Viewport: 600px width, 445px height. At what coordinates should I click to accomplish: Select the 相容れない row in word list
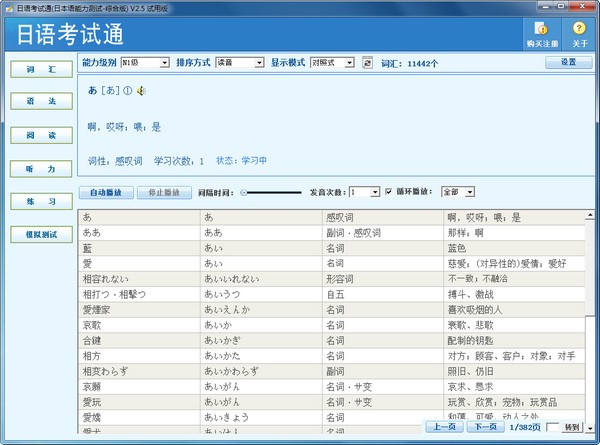click(140, 278)
